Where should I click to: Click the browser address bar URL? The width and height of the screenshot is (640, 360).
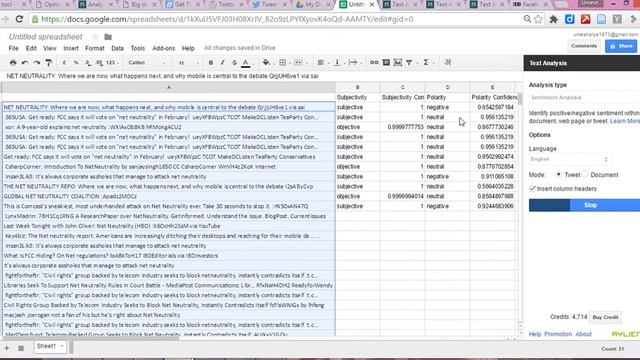point(227,19)
